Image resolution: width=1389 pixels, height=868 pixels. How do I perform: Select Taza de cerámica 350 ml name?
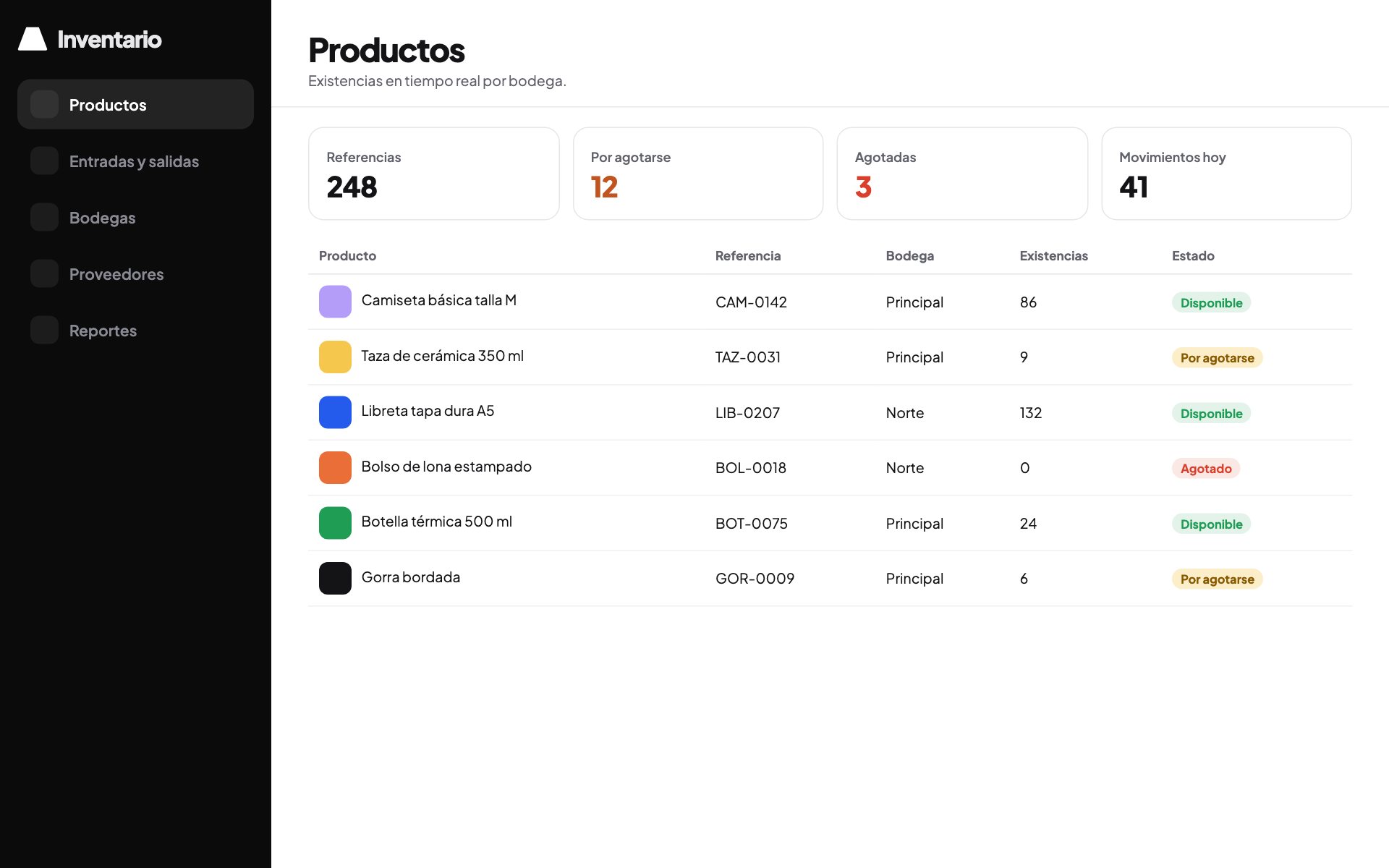click(443, 356)
